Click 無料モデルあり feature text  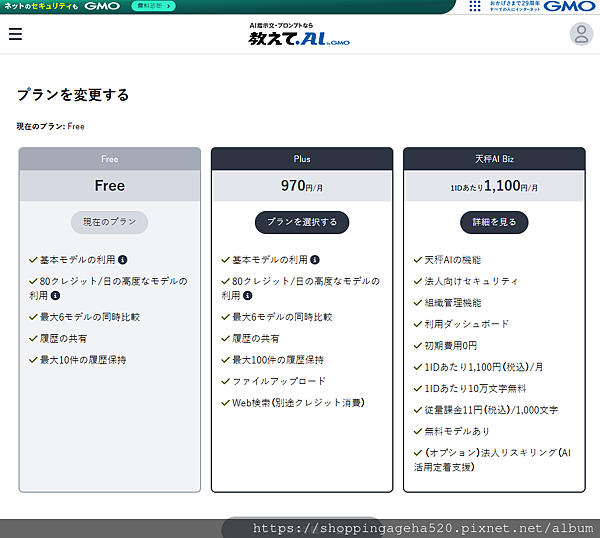pos(457,432)
